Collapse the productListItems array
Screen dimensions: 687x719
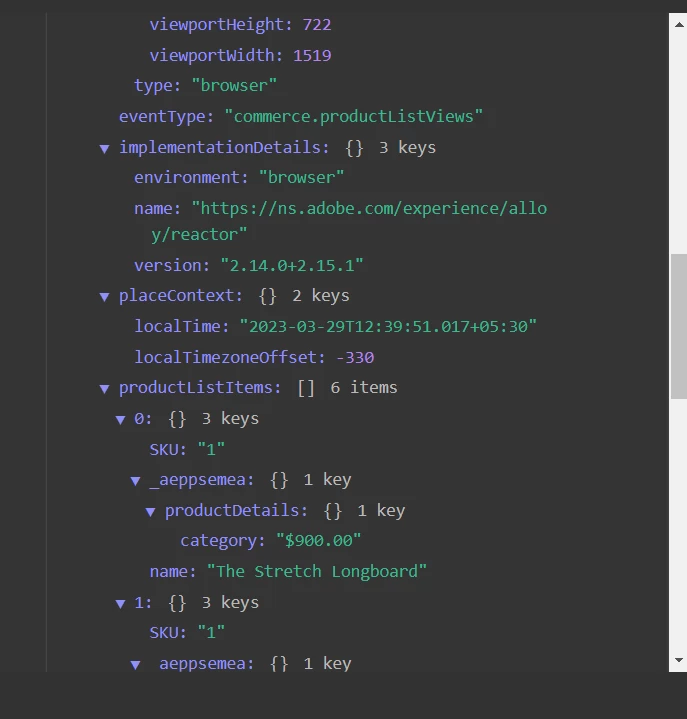pos(105,389)
